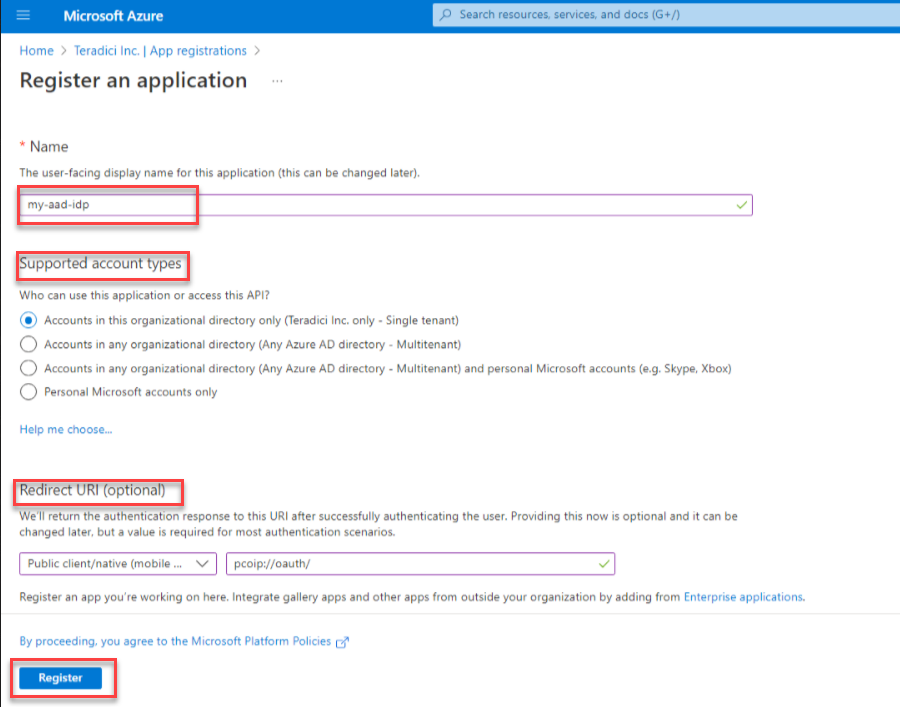
Task: Click the Supported account types heading
Action: pyautogui.click(x=100, y=263)
